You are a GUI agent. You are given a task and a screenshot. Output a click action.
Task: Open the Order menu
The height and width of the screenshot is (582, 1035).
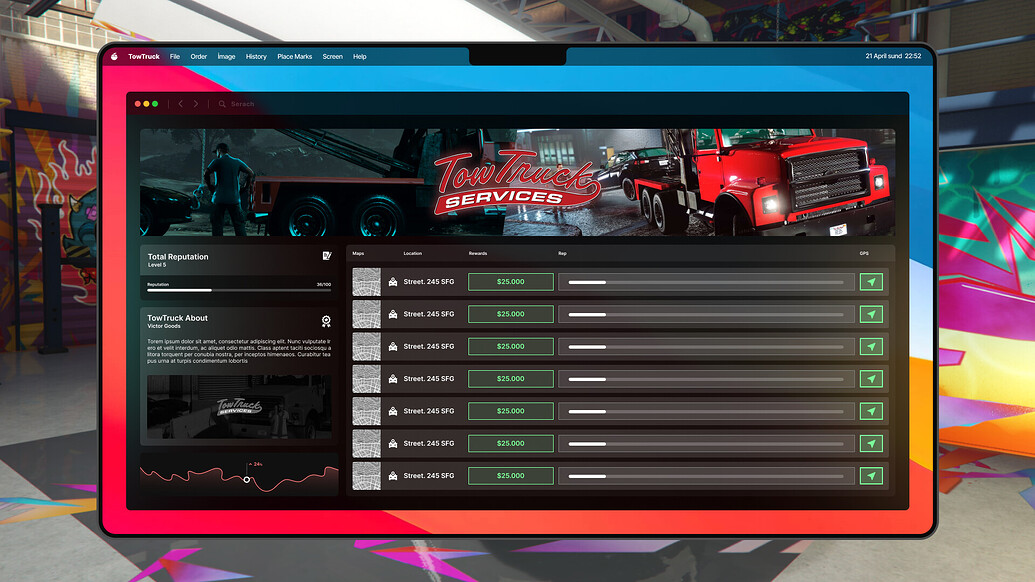[x=198, y=56]
